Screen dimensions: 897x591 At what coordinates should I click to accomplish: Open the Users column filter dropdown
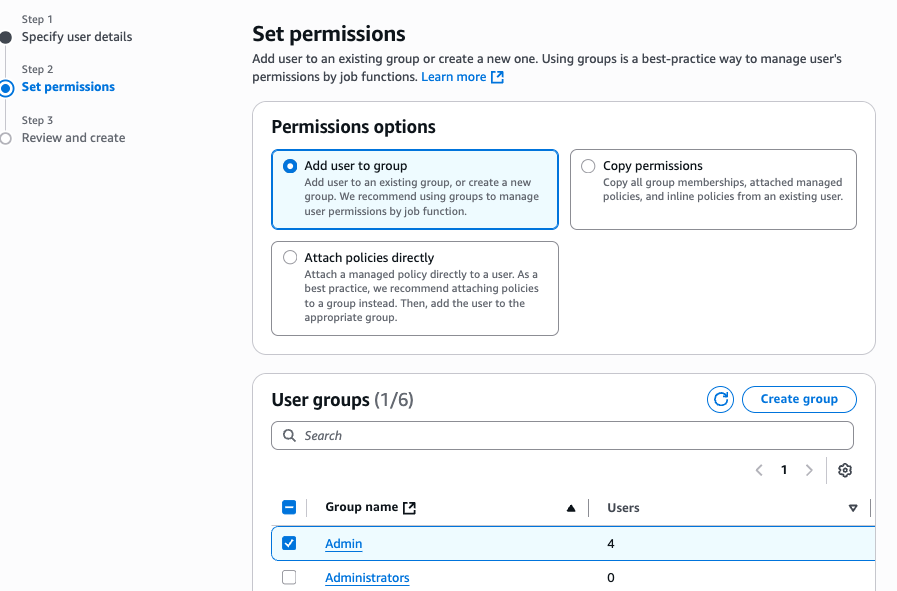point(853,507)
